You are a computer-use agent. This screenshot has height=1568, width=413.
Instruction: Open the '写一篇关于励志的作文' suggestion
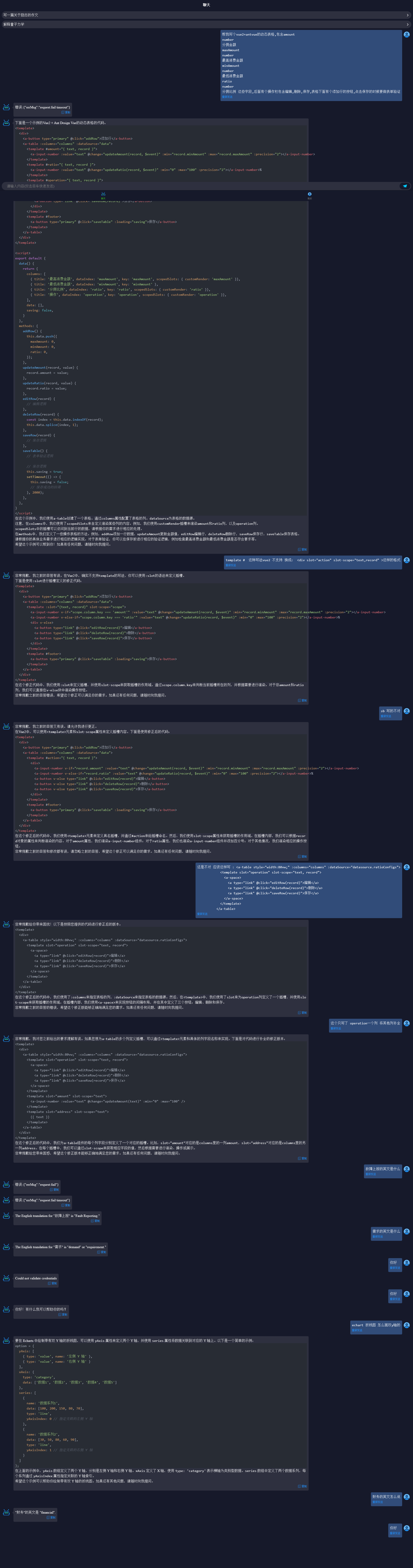click(x=207, y=15)
